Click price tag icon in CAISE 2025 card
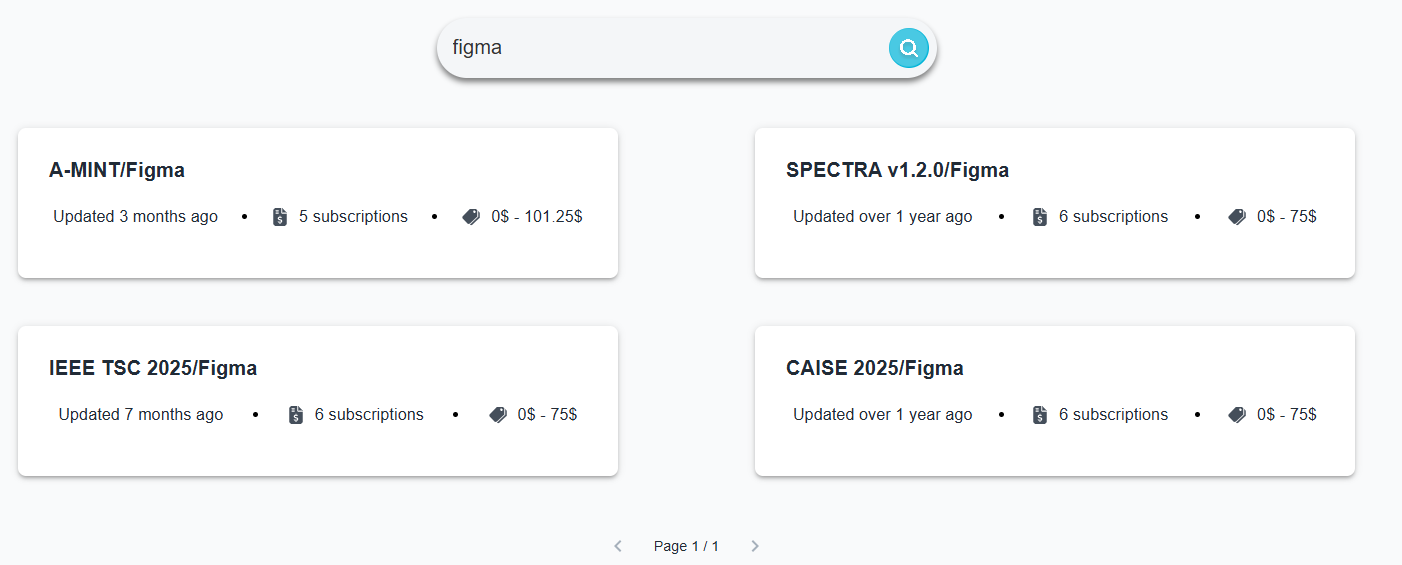 tap(1237, 415)
